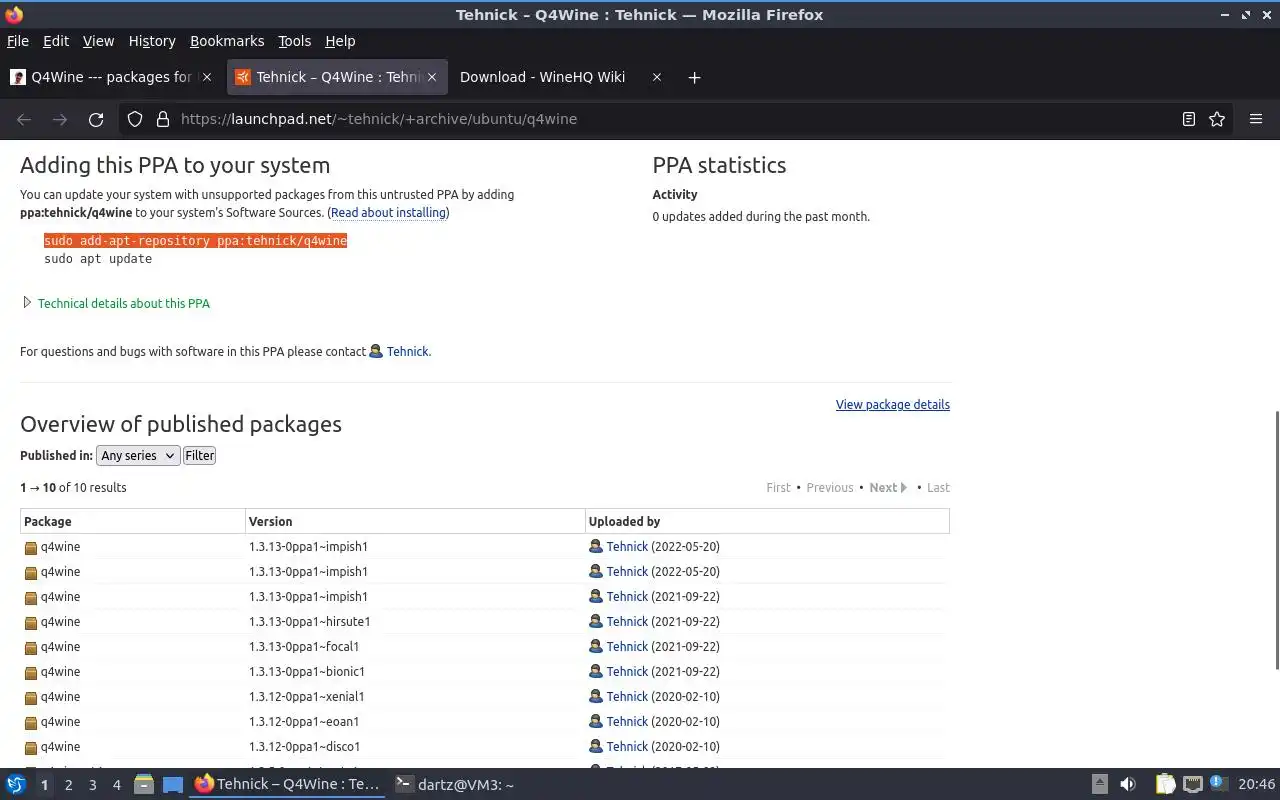Click the network connection tray icon
This screenshot has height=800, width=1280.
pyautogui.click(x=1193, y=784)
